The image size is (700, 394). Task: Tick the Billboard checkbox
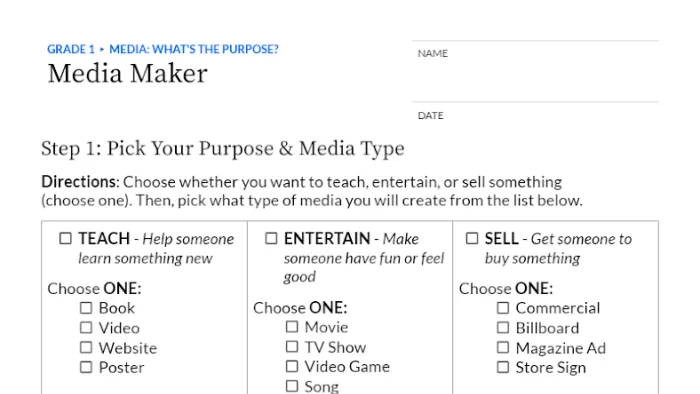[503, 328]
